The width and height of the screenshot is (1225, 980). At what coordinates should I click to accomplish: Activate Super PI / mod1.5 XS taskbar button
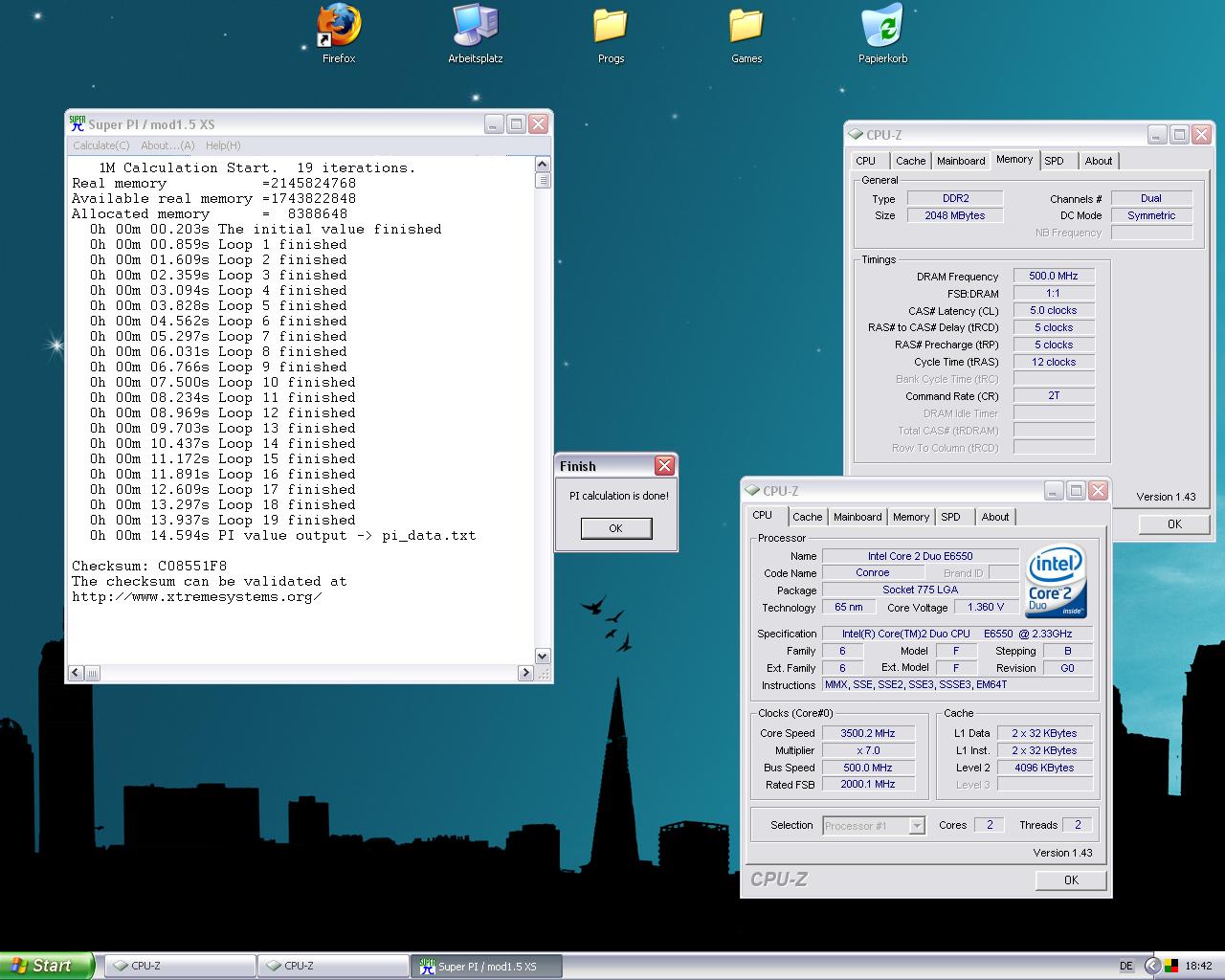tap(486, 967)
